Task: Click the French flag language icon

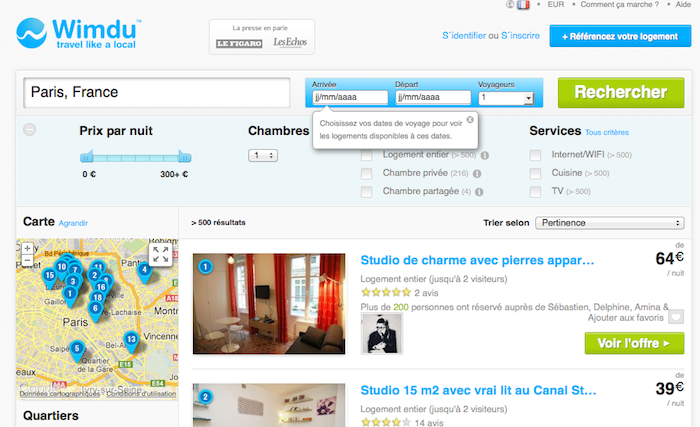Action: [523, 5]
